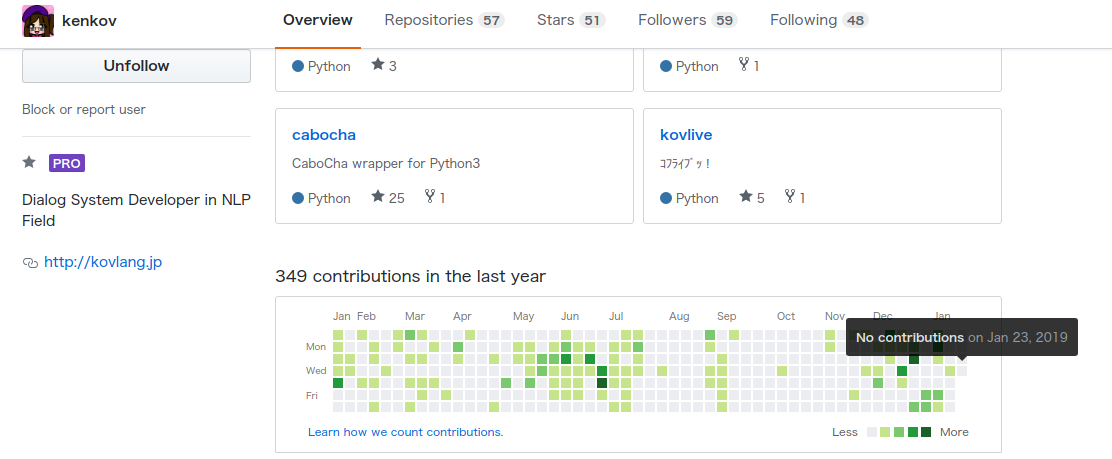
Task: Click the darkest green legend swatch
Action: pyautogui.click(x=926, y=432)
